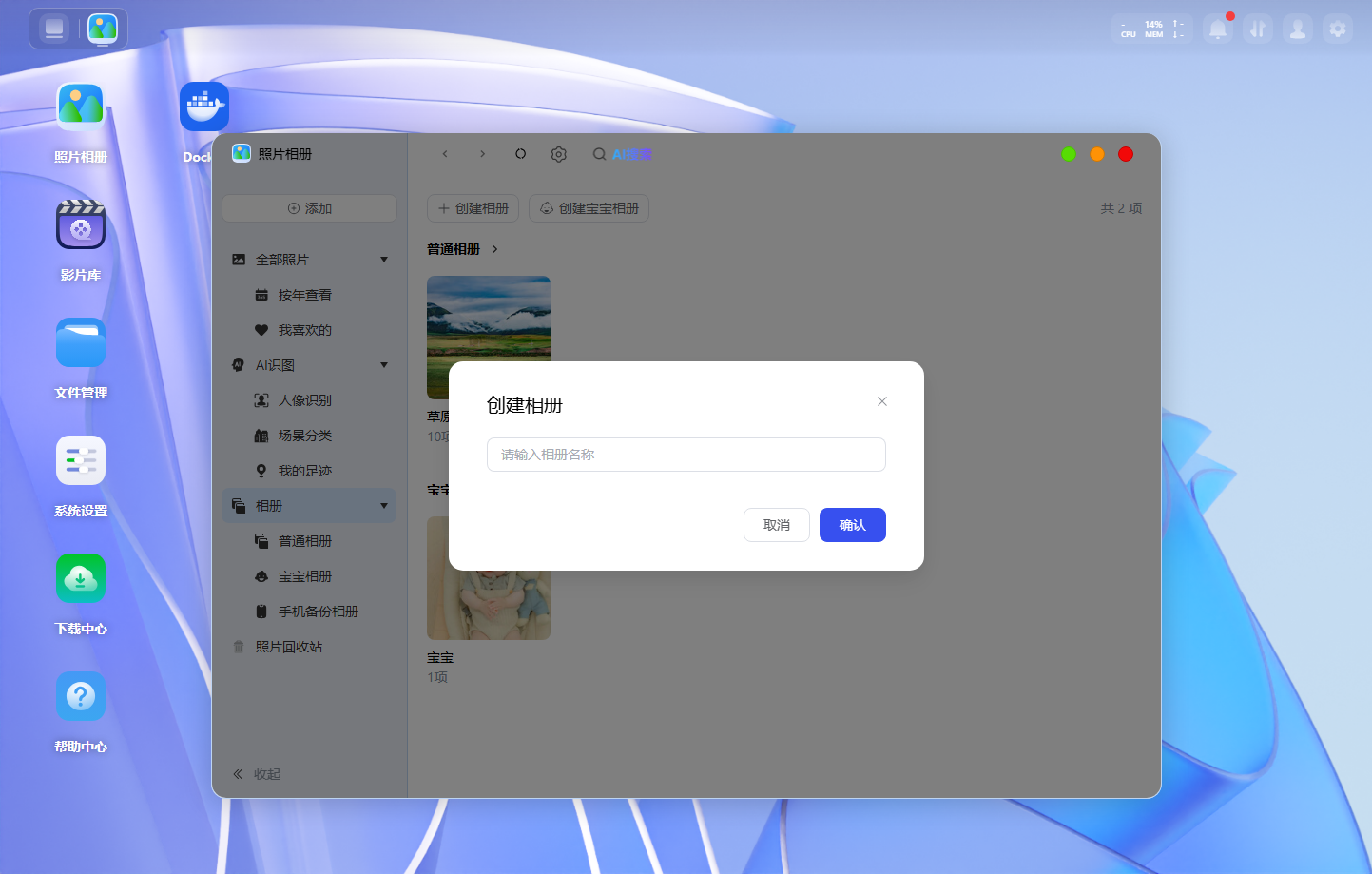Open the grassland album thumbnail
The height and width of the screenshot is (874, 1372).
tap(489, 338)
